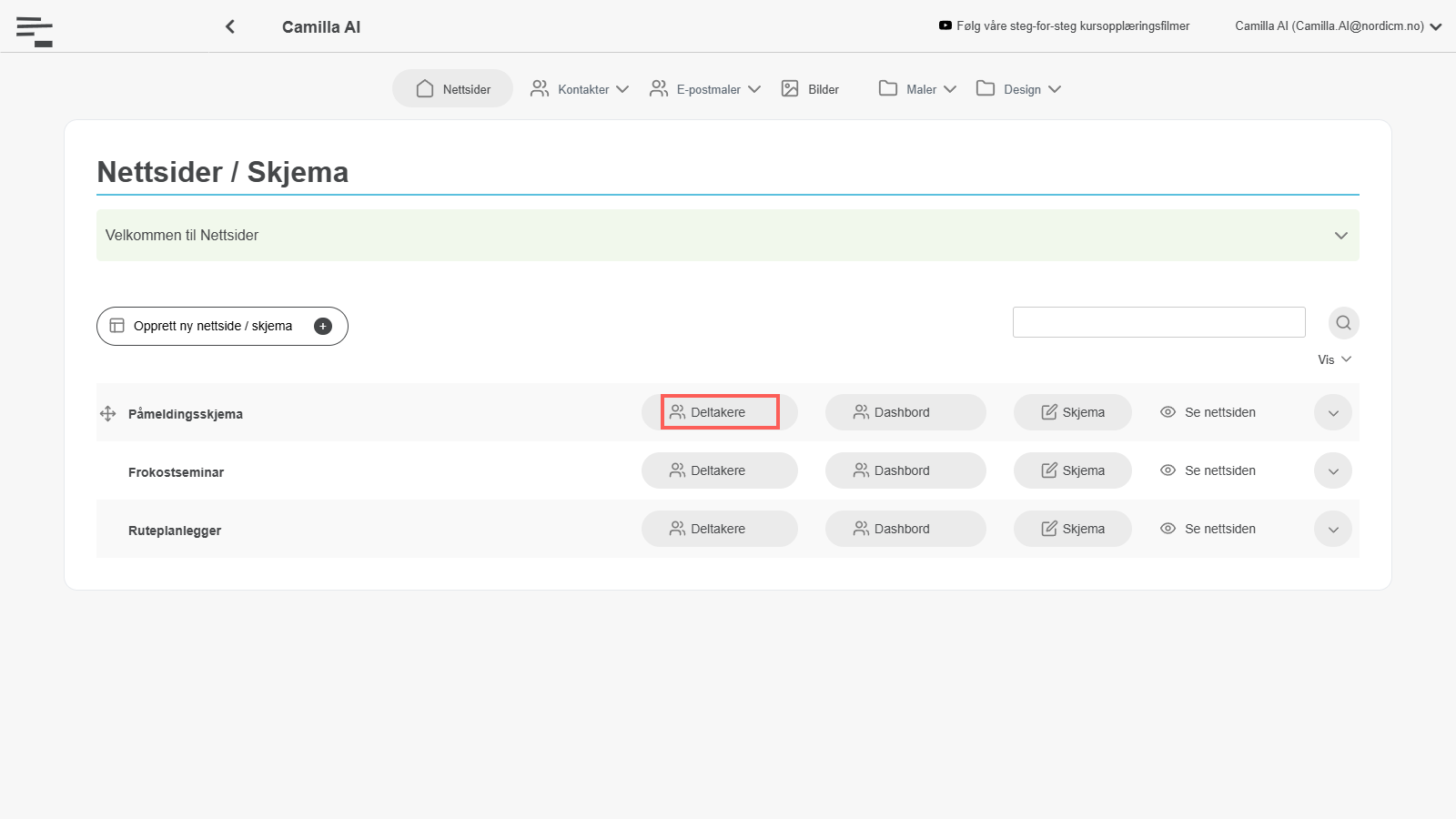Open Deltakere for Påmeldingsskjema
The image size is (1456, 819).
720,412
